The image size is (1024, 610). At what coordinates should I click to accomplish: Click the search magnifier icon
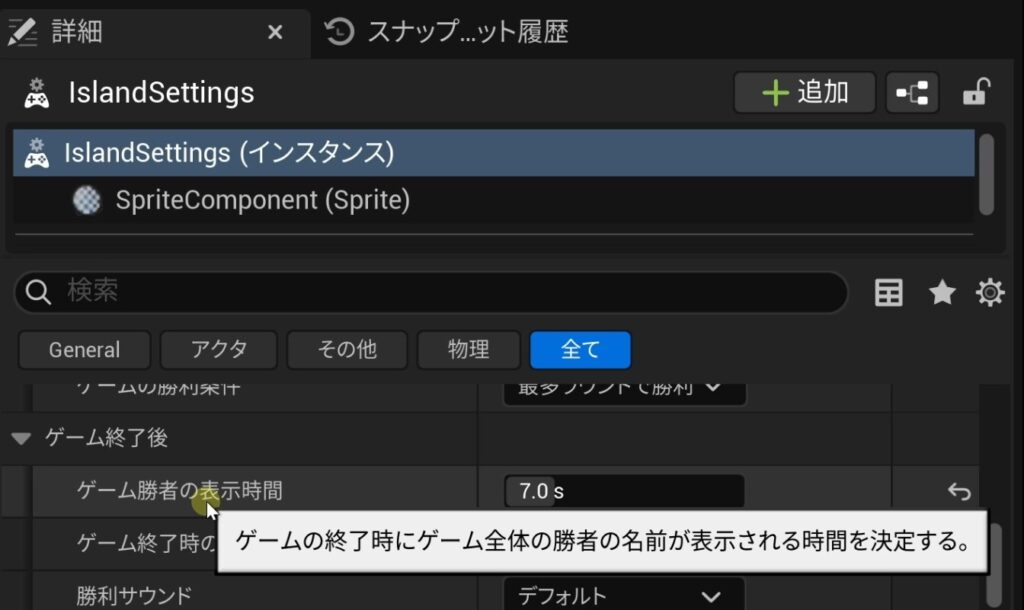click(39, 292)
